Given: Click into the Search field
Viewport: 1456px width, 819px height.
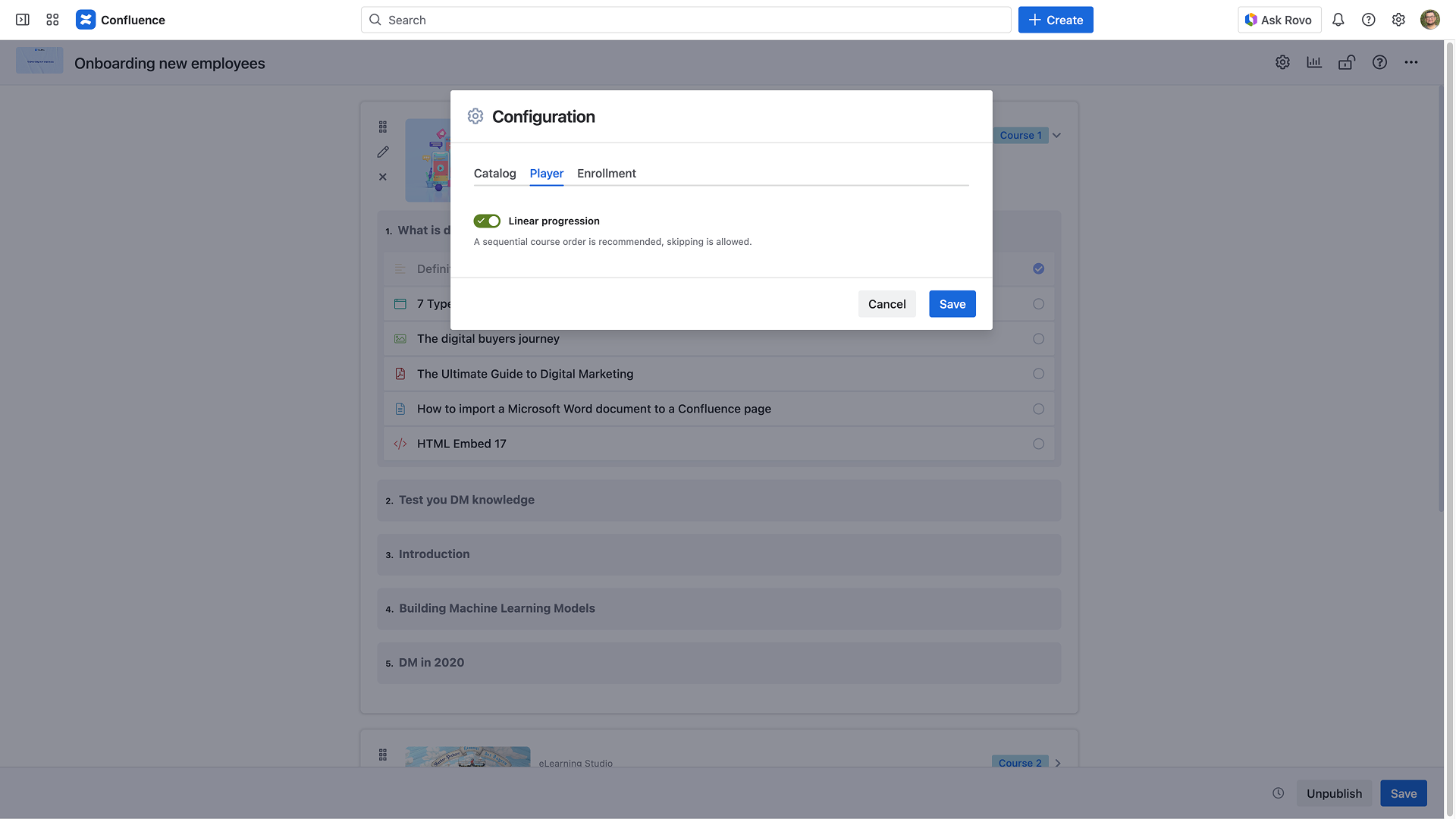Looking at the screenshot, I should tap(686, 20).
